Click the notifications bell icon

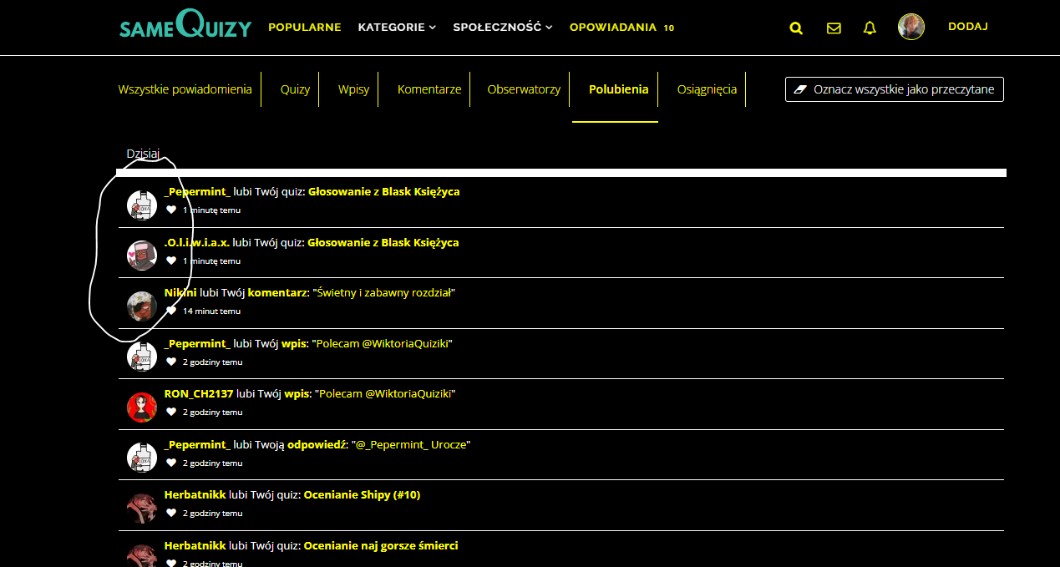pos(869,28)
